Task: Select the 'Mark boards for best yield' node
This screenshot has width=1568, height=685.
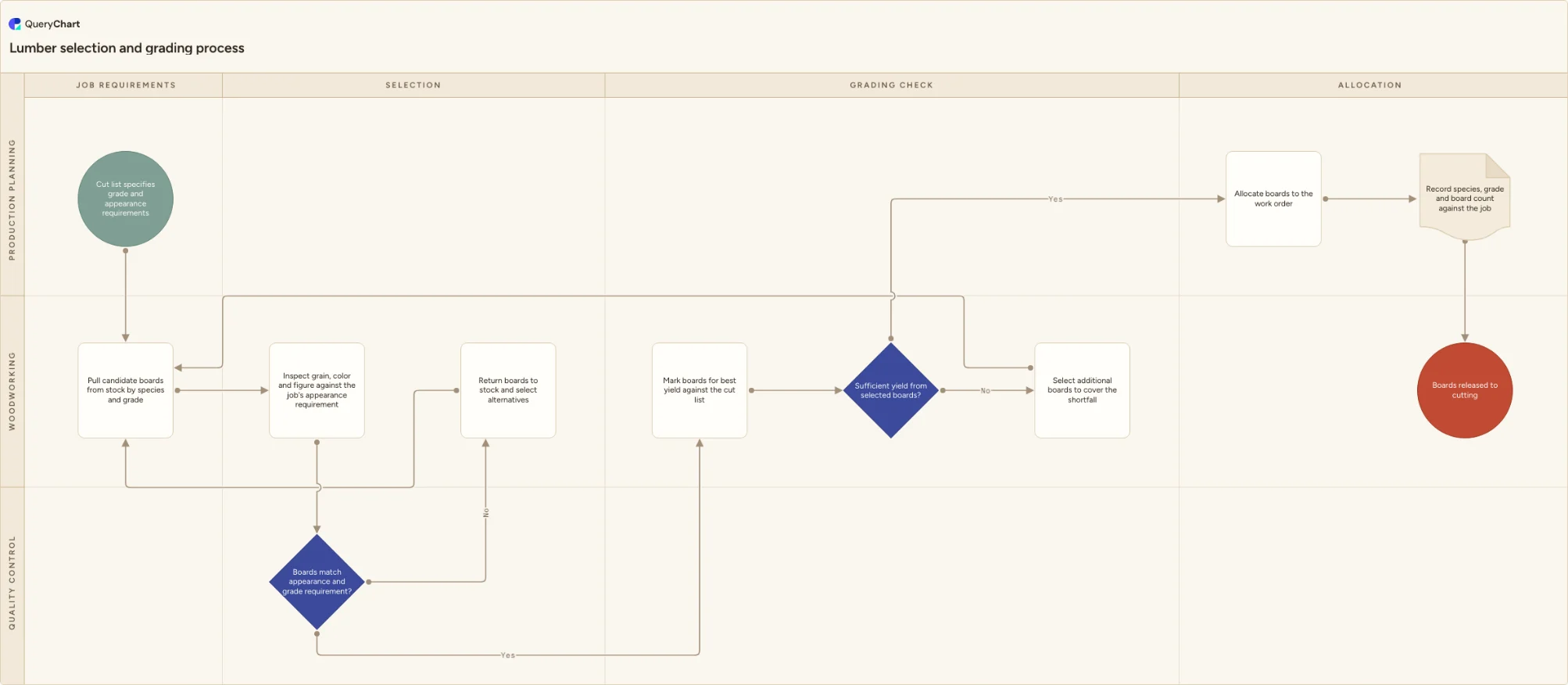Action: (700, 390)
